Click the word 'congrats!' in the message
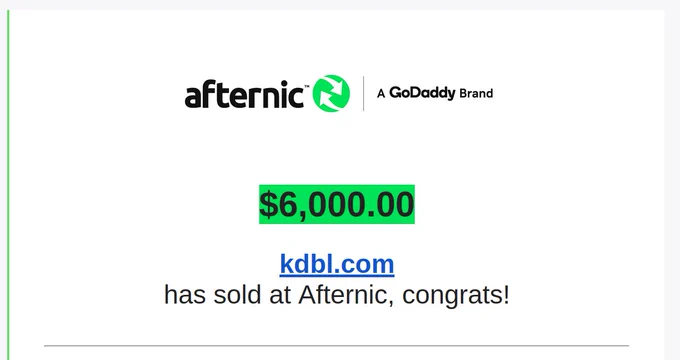The image size is (680, 360). pyautogui.click(x=456, y=296)
